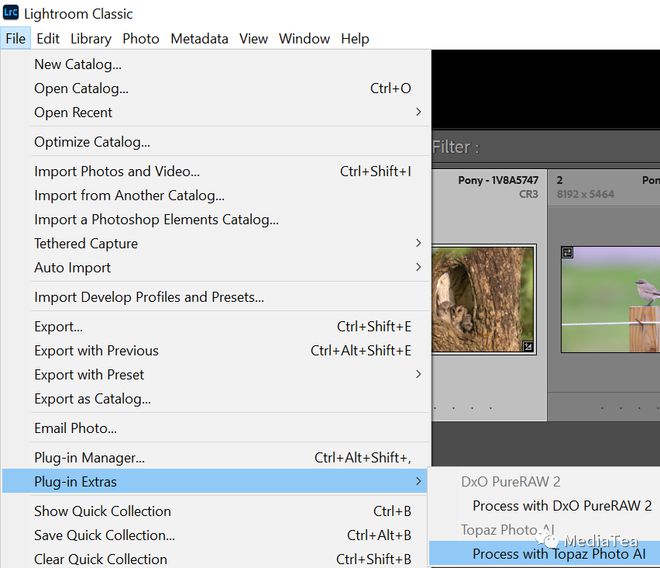
Task: Open the Edit menu
Action: (x=48, y=38)
